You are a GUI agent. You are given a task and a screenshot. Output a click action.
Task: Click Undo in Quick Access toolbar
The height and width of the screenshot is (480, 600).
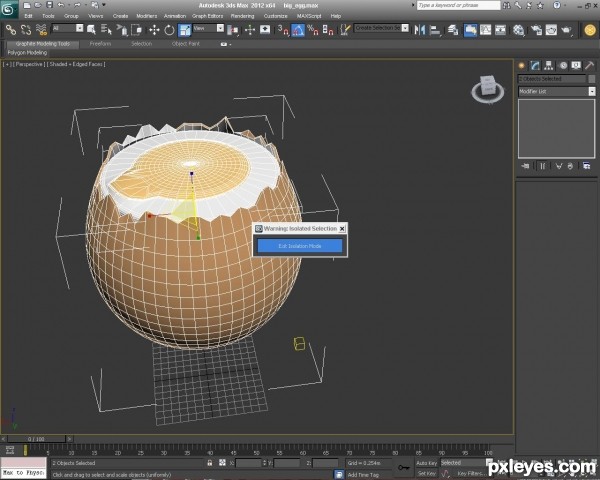coord(61,5)
